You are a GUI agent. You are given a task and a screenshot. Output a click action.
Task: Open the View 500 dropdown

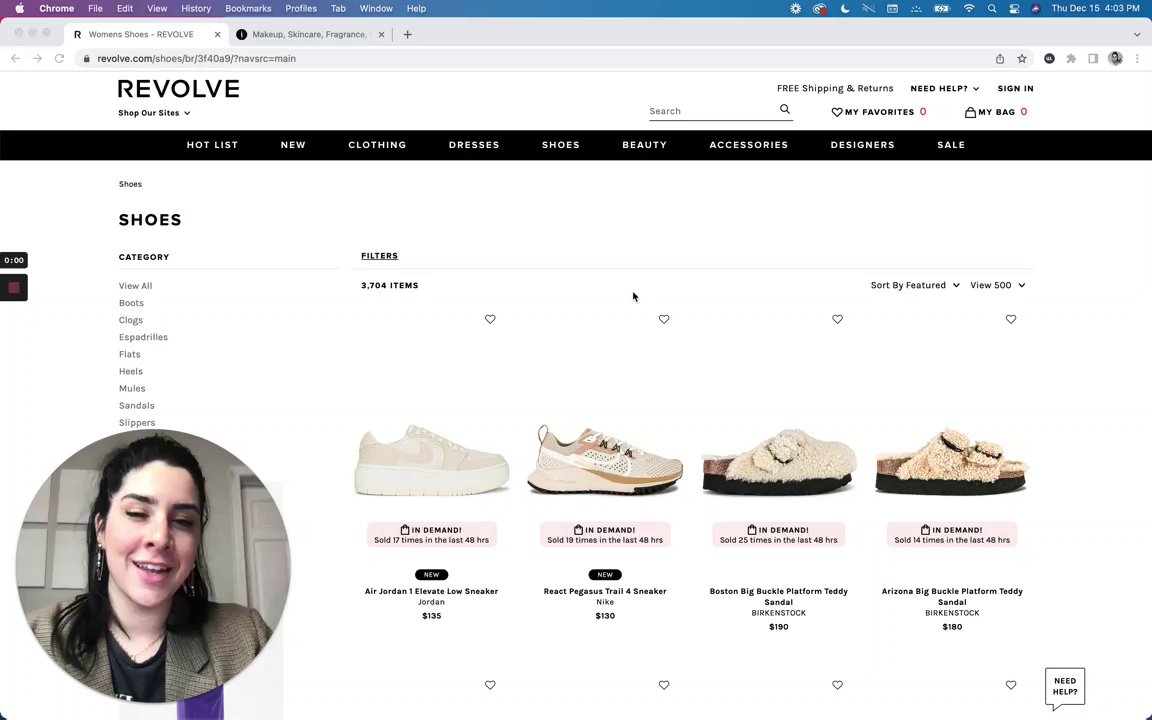click(998, 285)
